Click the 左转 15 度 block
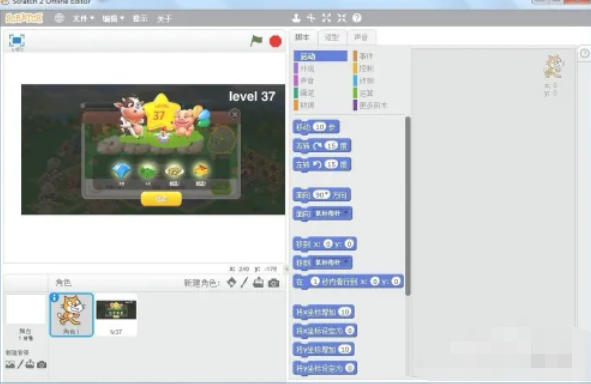The width and height of the screenshot is (591, 384). pyautogui.click(x=322, y=164)
